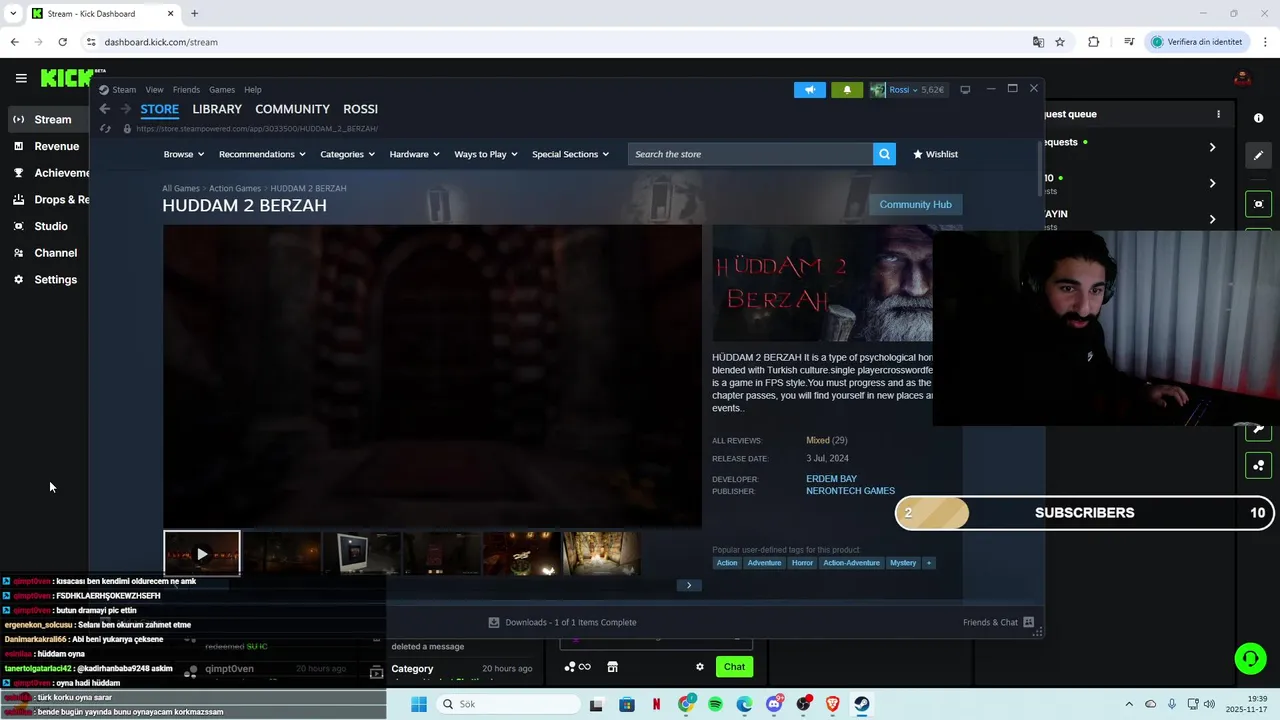Click green Kick support headset button
1280x720 pixels.
pos(1250,658)
